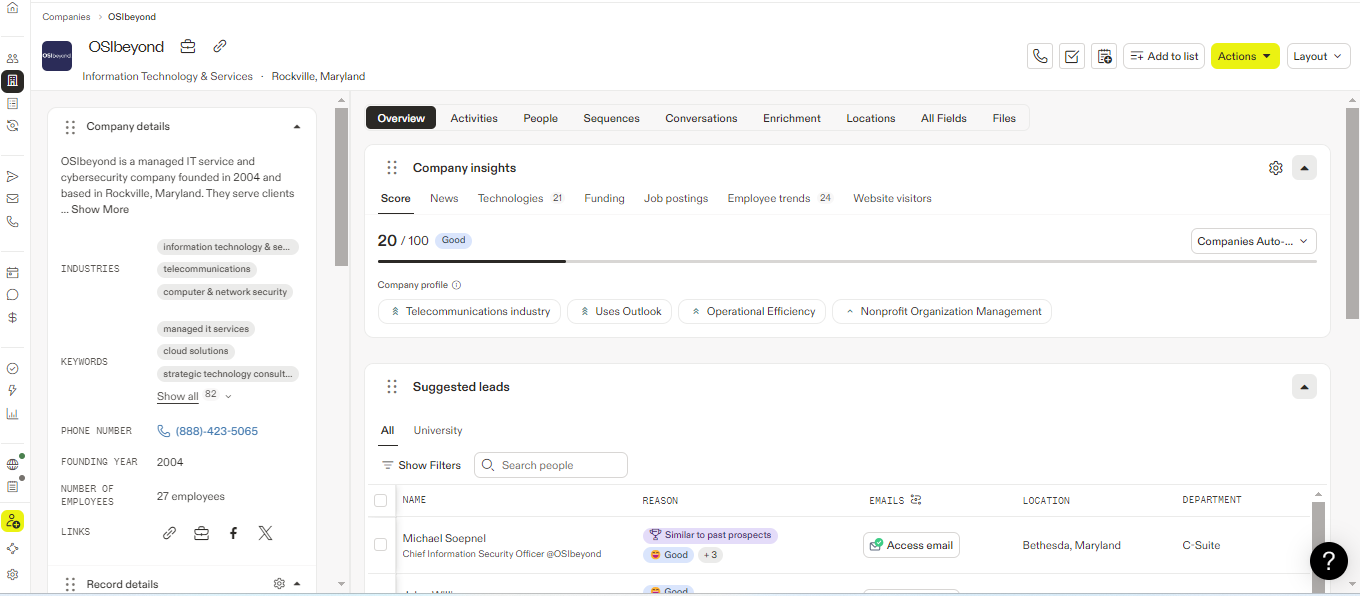Toggle the select all leads checkbox

pos(380,500)
